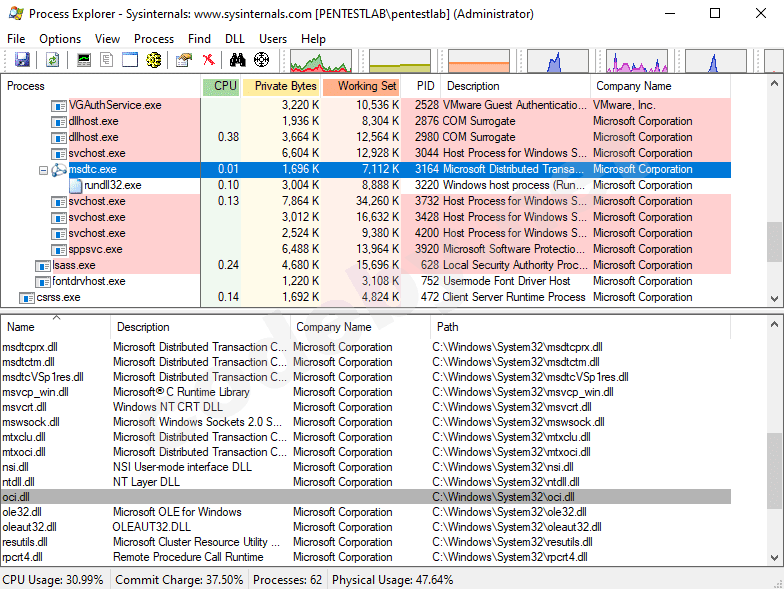Open the View menu
The width and height of the screenshot is (784, 589).
[108, 39]
